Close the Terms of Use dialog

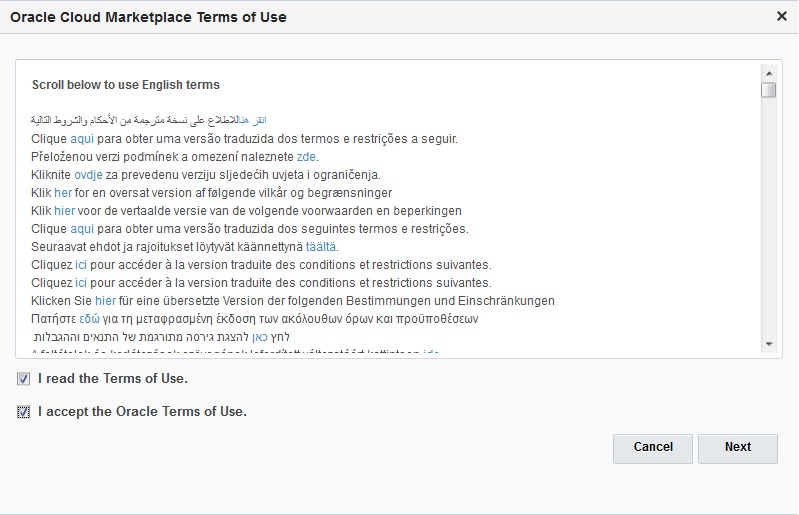pyautogui.click(x=781, y=16)
